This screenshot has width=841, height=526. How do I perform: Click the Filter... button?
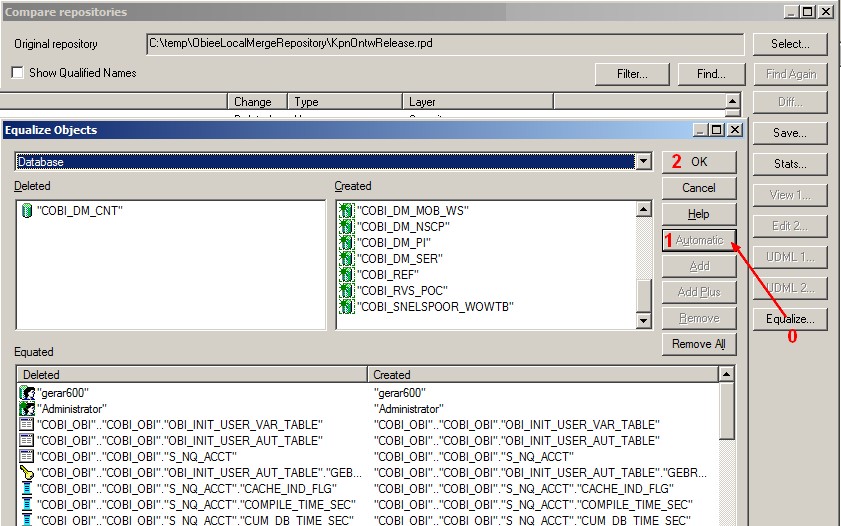coord(631,74)
